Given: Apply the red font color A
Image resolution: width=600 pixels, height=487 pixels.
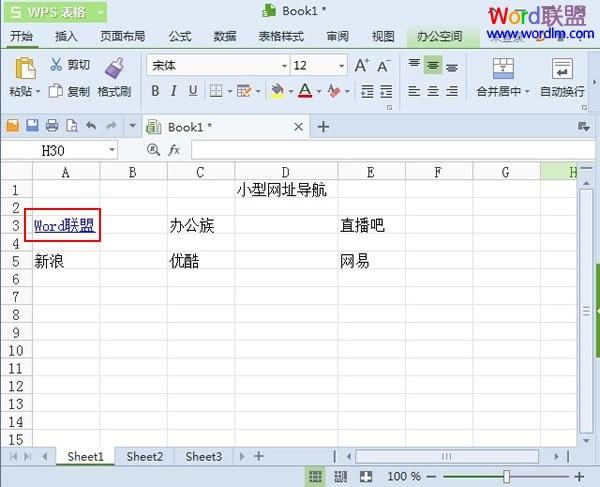Looking at the screenshot, I should [305, 91].
